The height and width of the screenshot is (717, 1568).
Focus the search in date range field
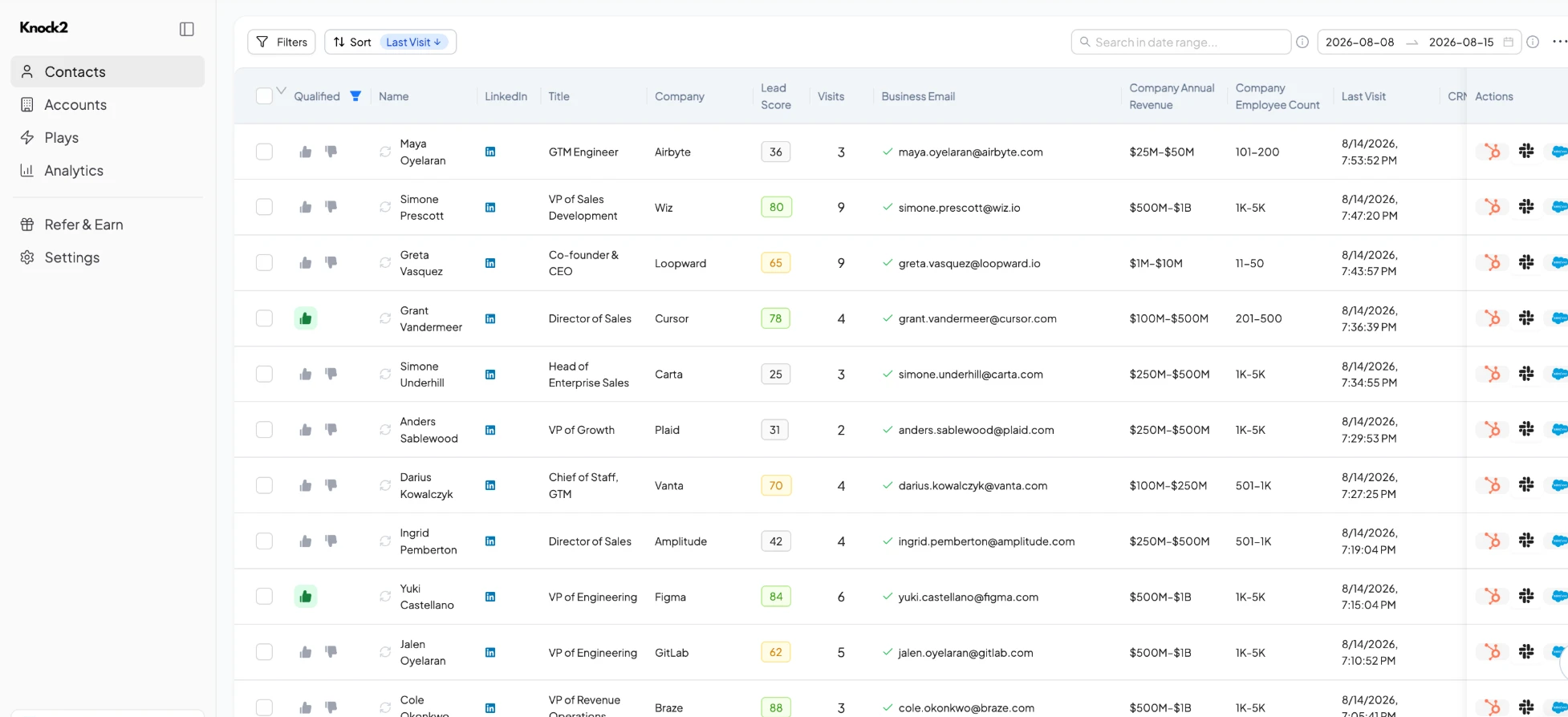[1180, 42]
